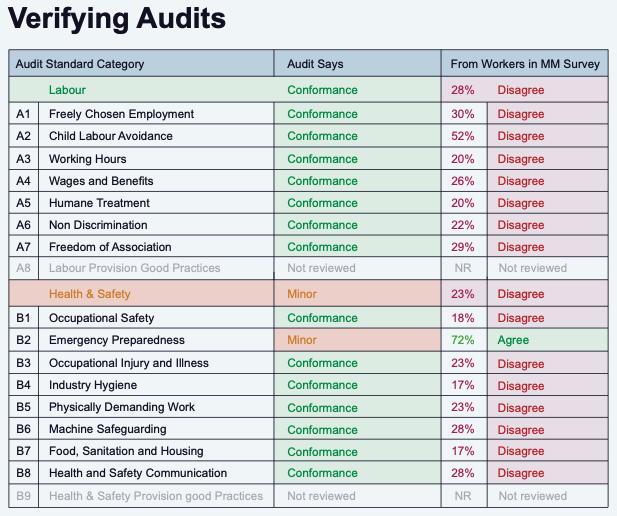This screenshot has height=516, width=617.
Task: Click greyed 'Labour Provision Good Practices' row
Action: [x=133, y=268]
